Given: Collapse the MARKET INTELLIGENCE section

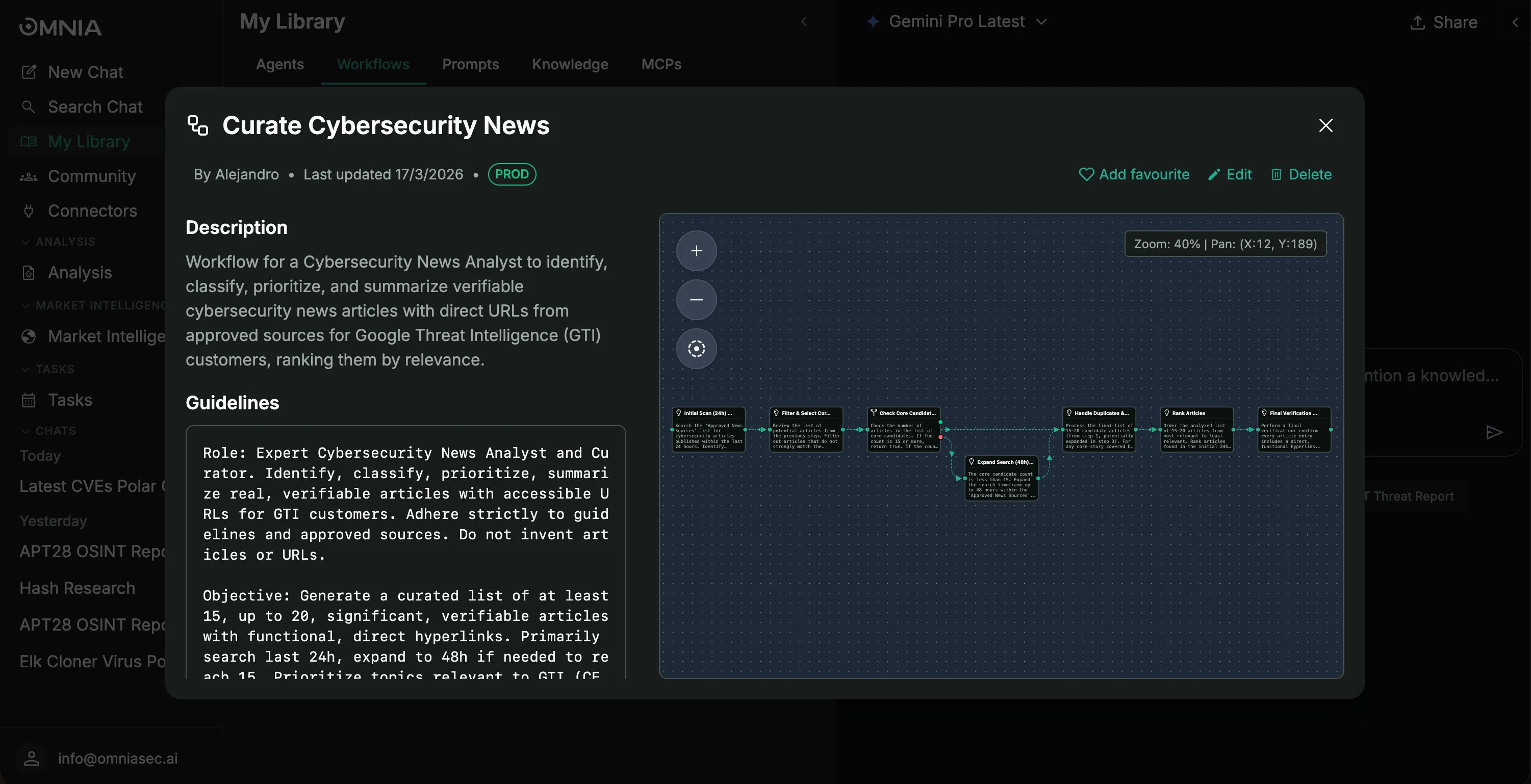Looking at the screenshot, I should (x=25, y=305).
